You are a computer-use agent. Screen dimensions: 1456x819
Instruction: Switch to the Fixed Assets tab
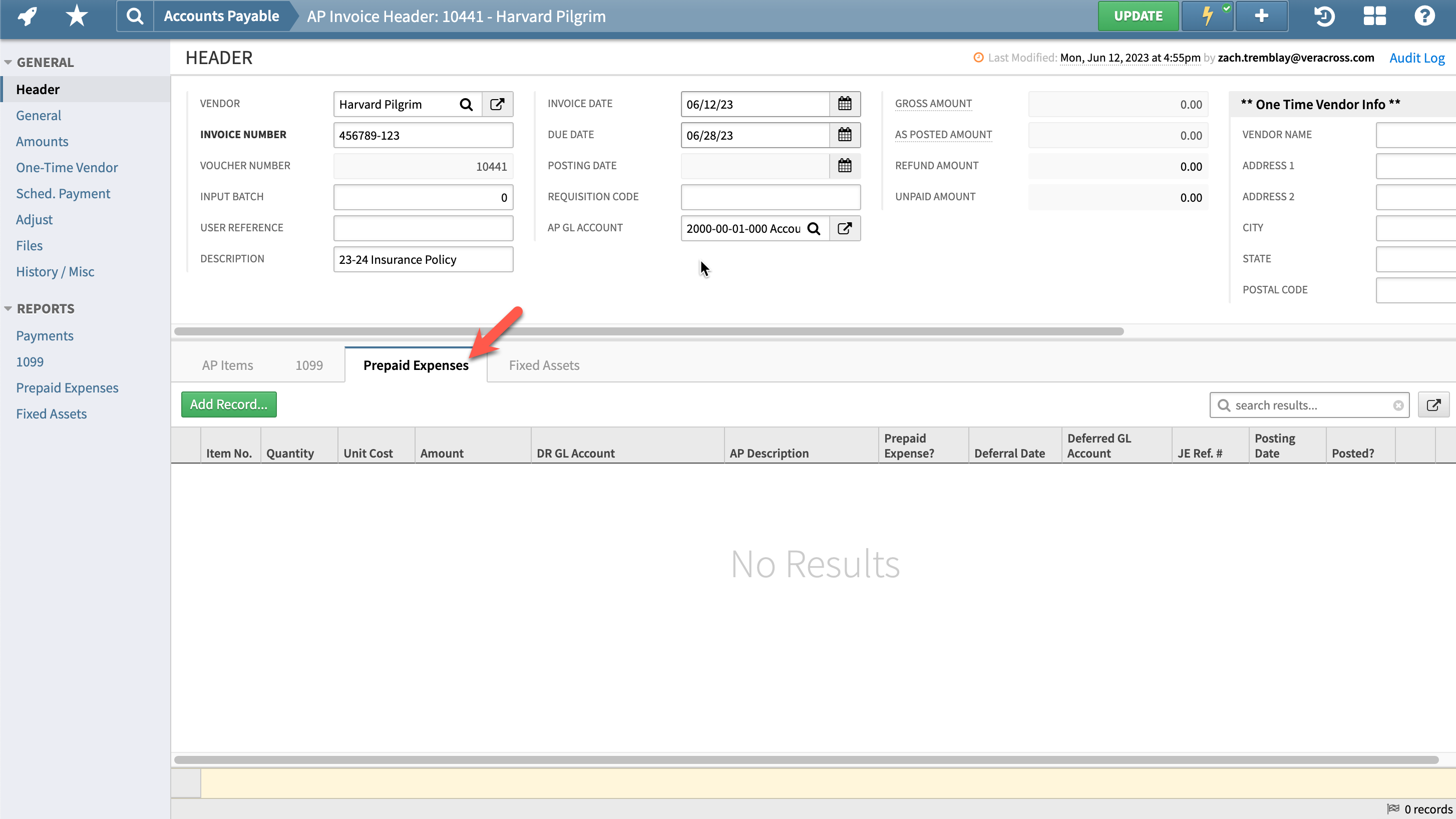[x=544, y=365]
